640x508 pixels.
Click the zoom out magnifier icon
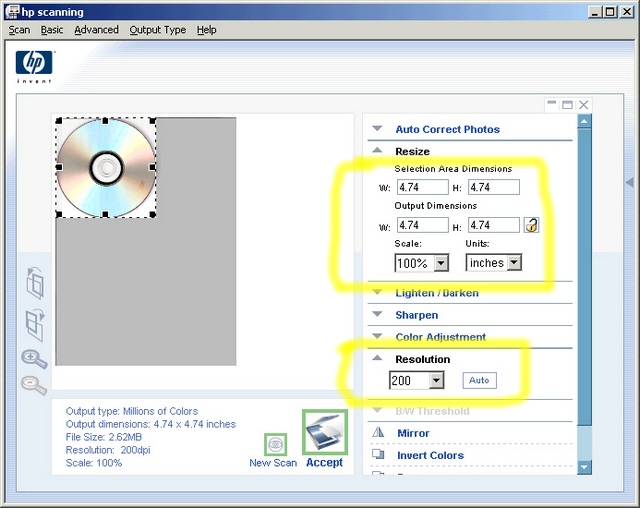(x=34, y=385)
